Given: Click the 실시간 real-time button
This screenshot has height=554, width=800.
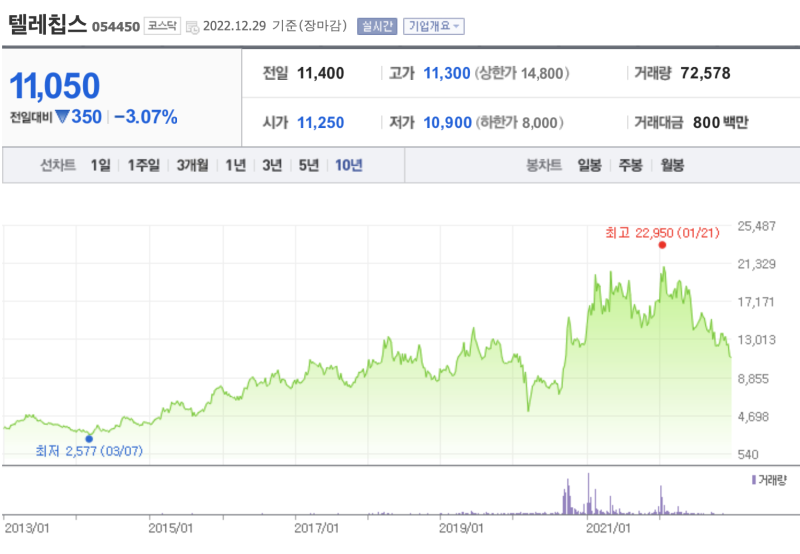Looking at the screenshot, I should tap(377, 26).
